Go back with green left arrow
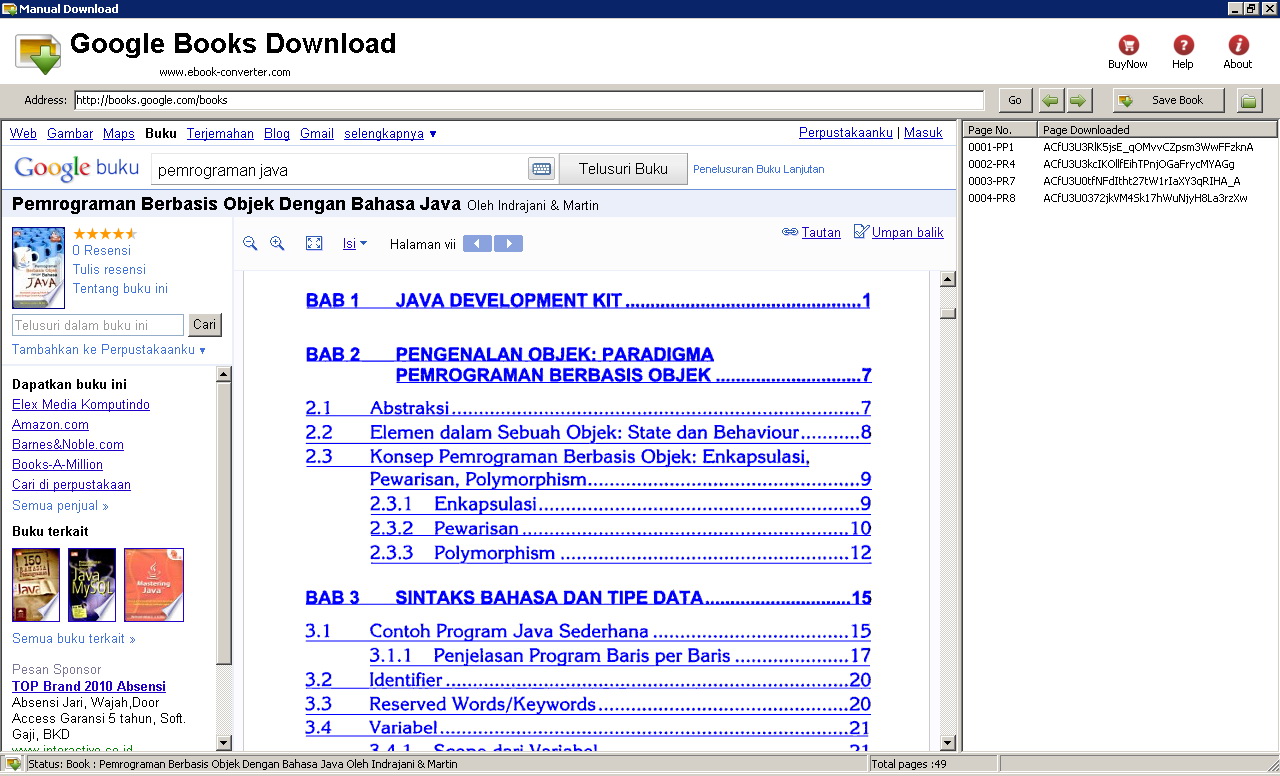The image size is (1280, 776). [1051, 100]
